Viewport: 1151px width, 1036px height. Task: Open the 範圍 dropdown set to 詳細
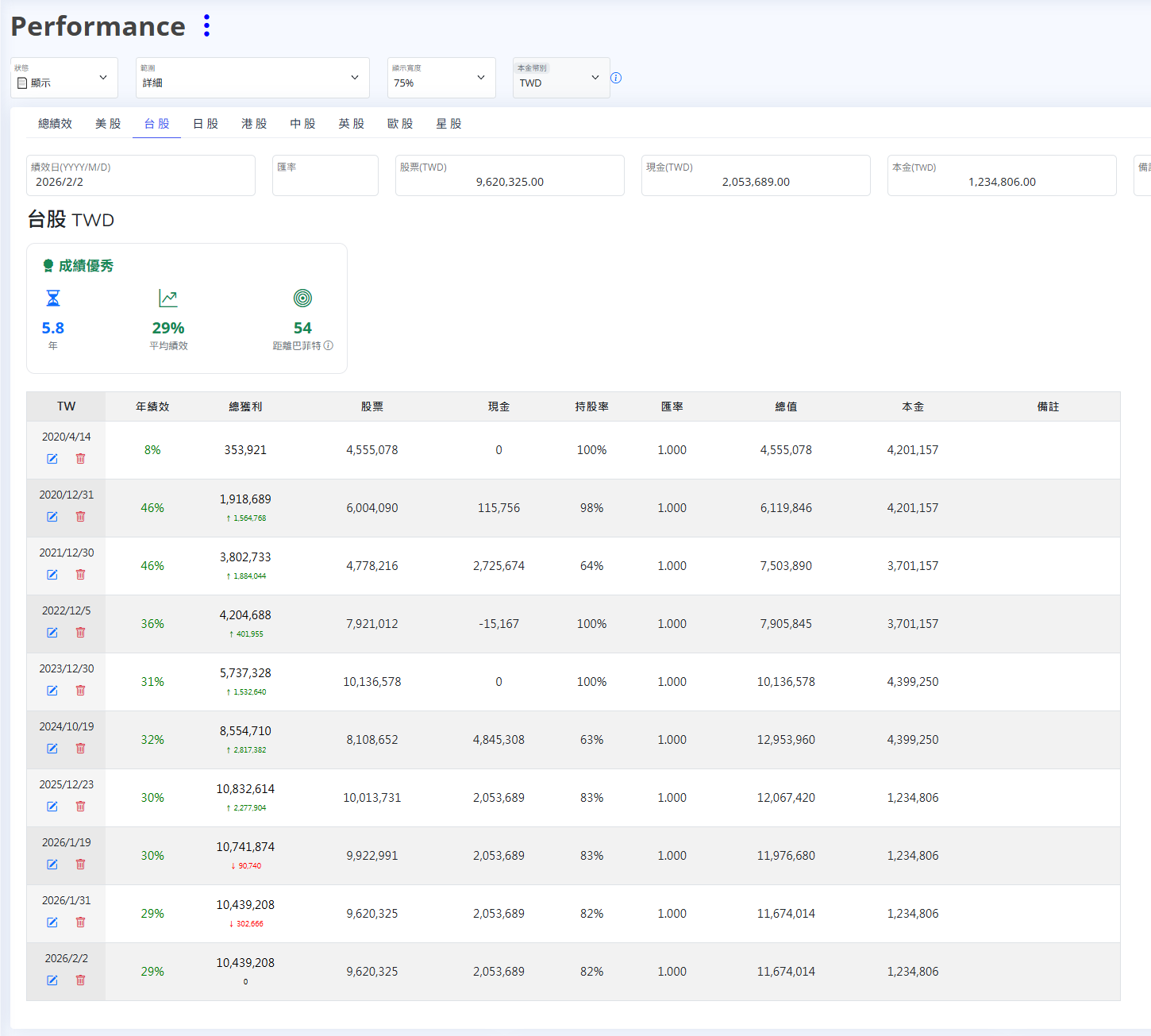252,78
